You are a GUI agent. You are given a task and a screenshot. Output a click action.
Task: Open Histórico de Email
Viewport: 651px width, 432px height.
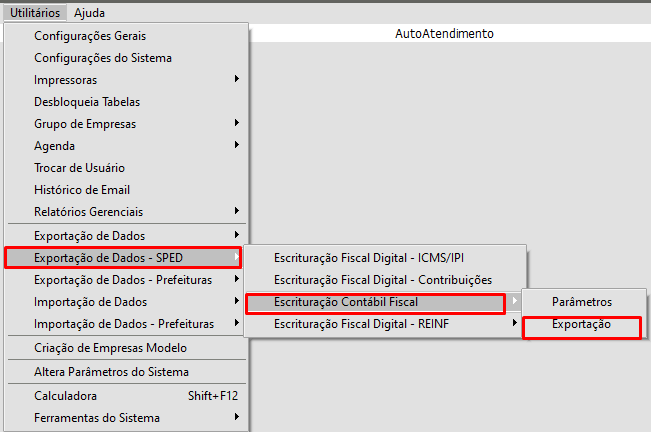[x=126, y=190]
